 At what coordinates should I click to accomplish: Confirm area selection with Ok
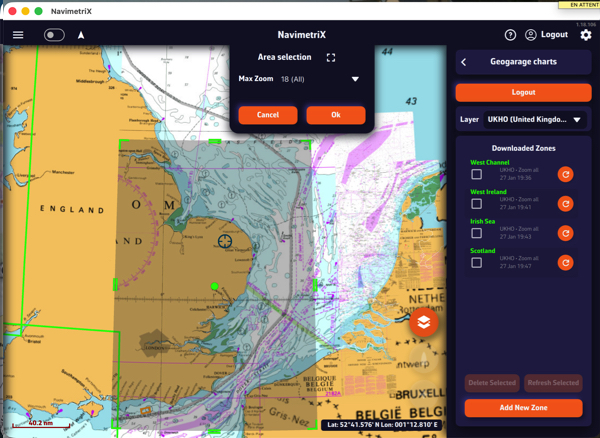(x=336, y=115)
